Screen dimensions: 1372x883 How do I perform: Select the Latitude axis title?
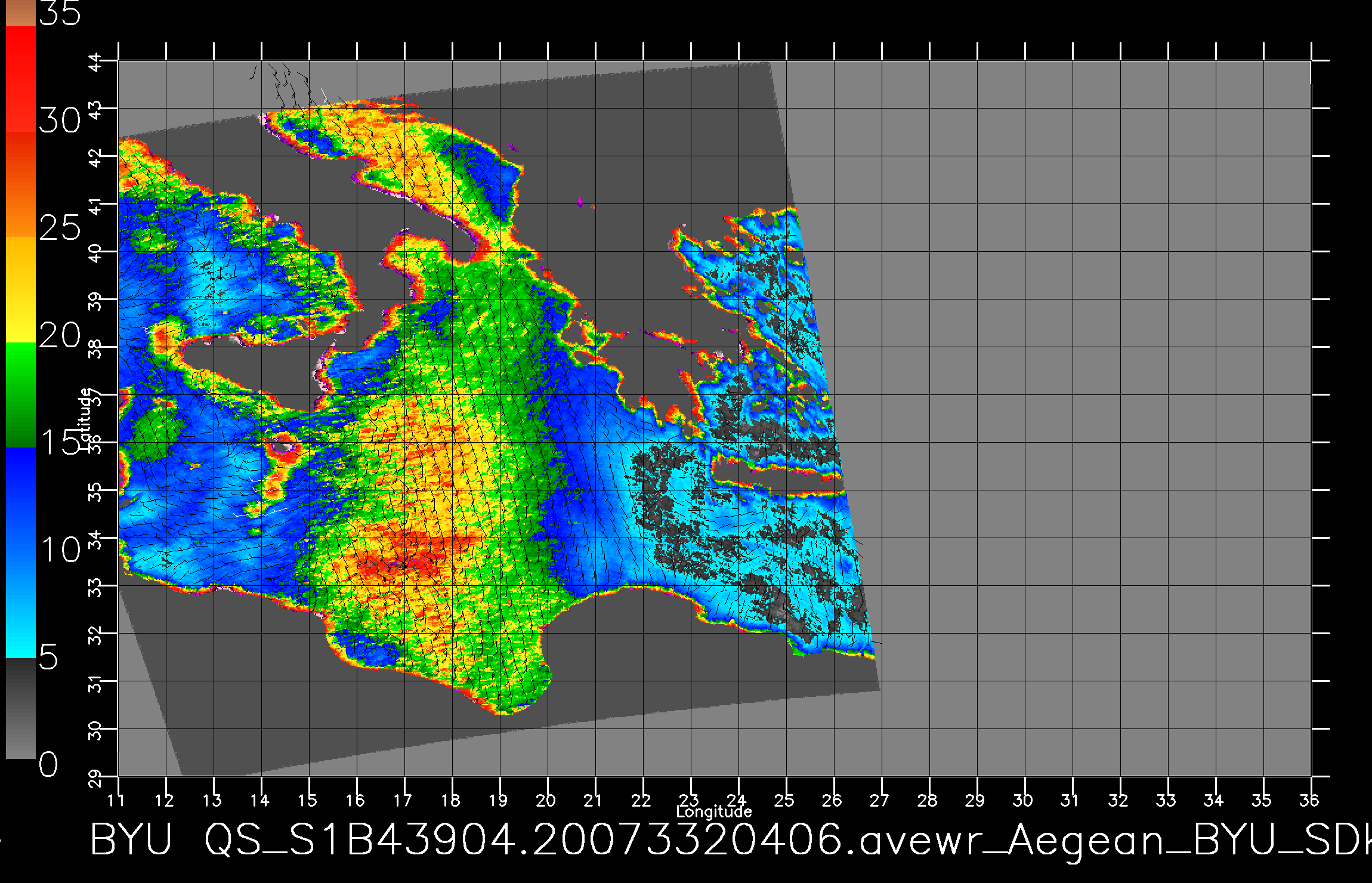(85, 419)
